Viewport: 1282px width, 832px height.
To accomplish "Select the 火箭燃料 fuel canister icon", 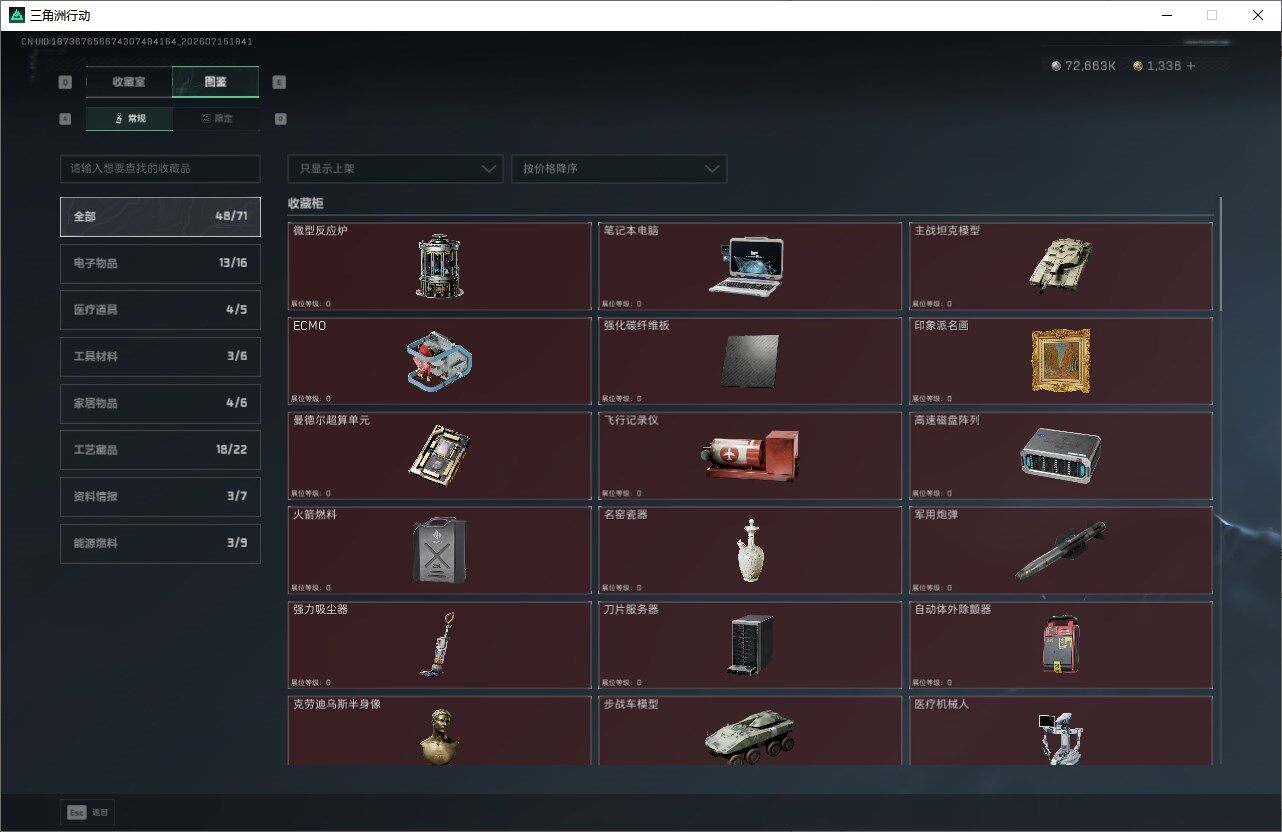I will (439, 550).
